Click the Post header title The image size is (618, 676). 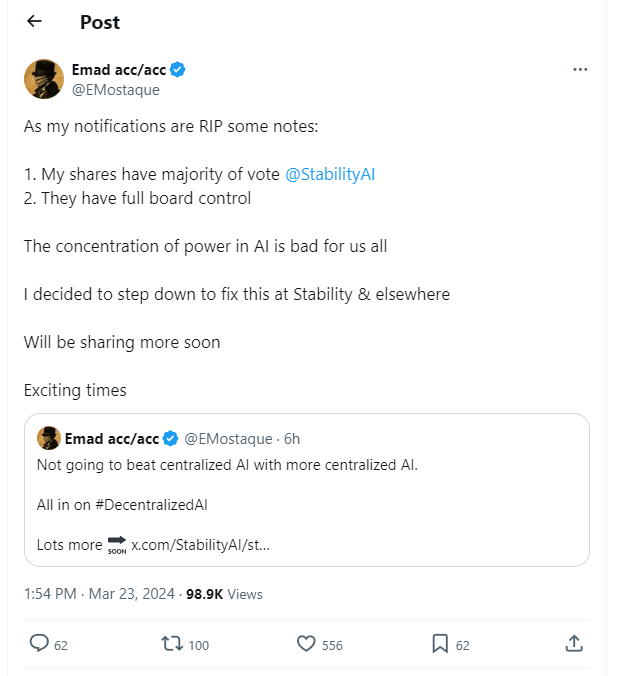100,22
